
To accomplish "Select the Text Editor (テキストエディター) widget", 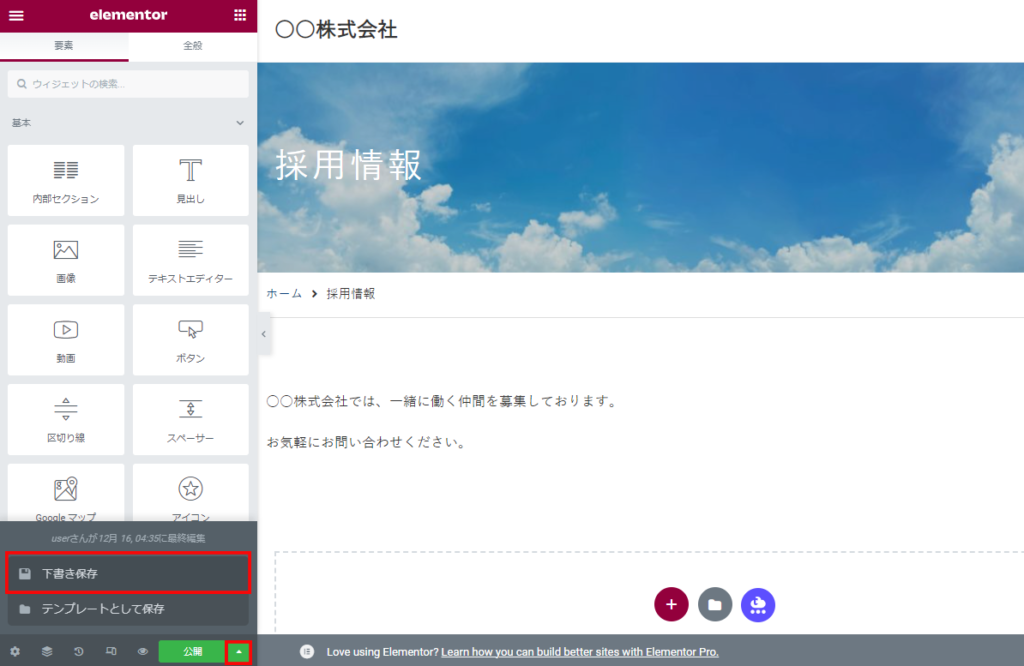I will tap(191, 260).
